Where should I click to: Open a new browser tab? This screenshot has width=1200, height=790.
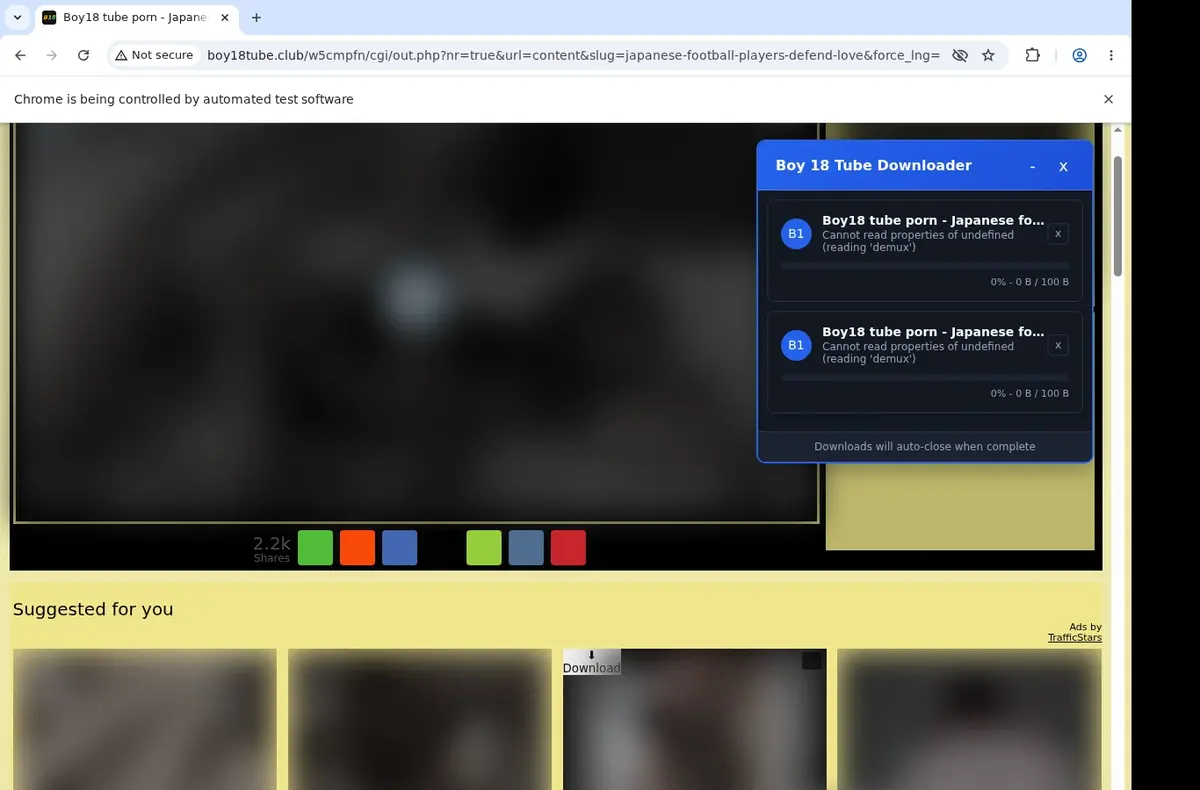pos(256,17)
